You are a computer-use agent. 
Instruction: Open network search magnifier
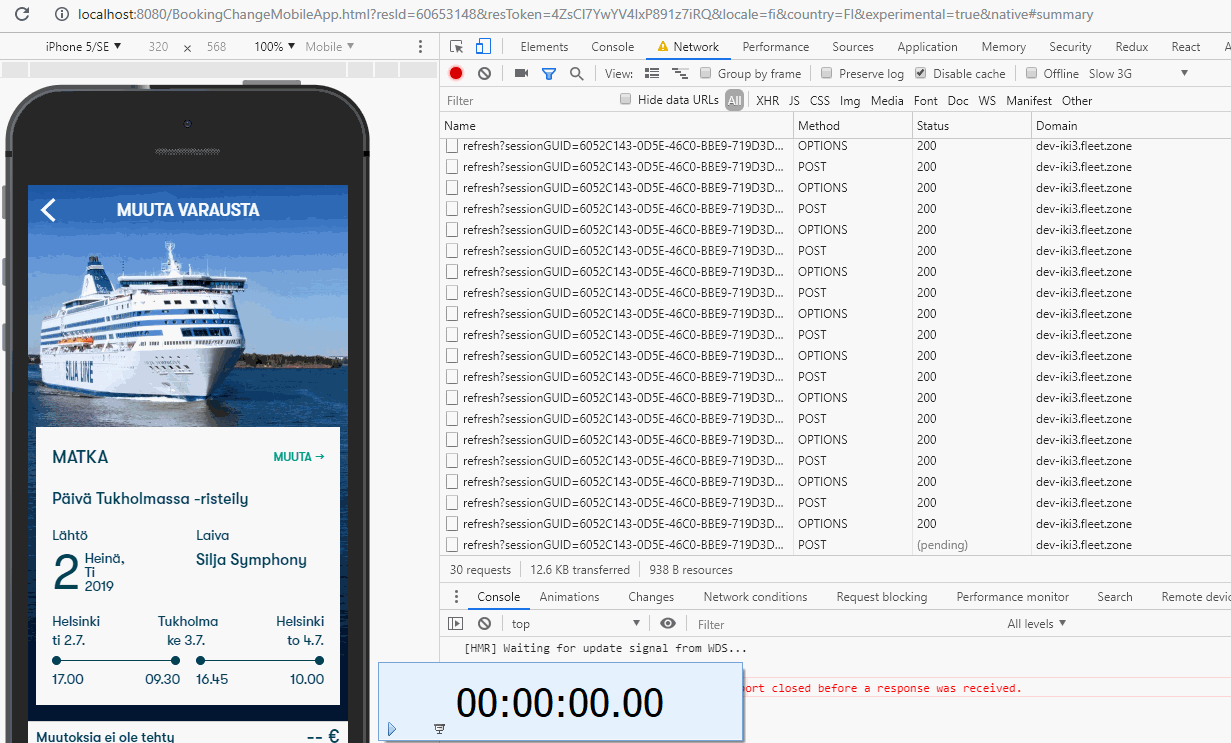(576, 73)
